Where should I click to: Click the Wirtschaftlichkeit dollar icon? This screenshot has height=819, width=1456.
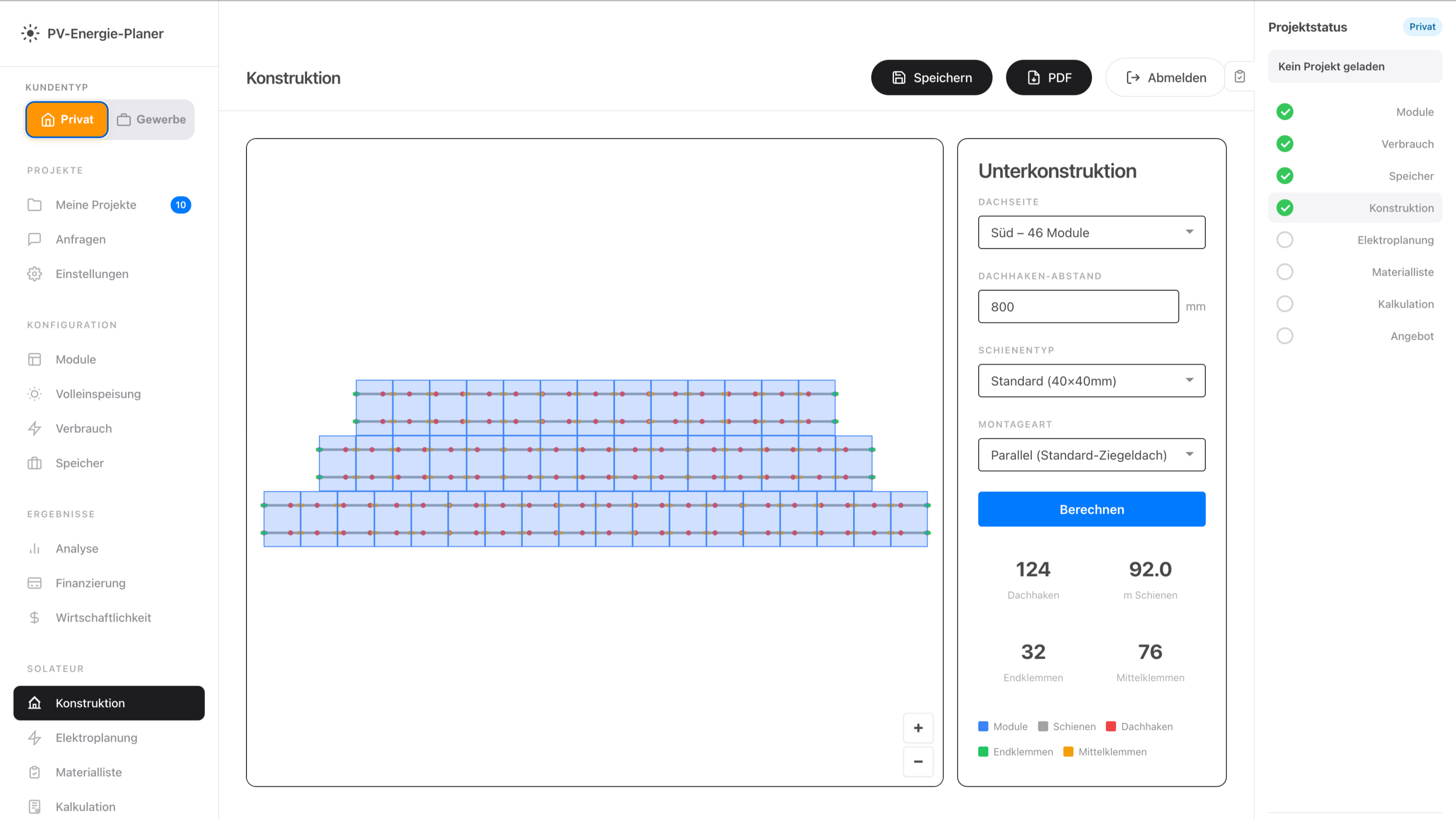pos(35,618)
